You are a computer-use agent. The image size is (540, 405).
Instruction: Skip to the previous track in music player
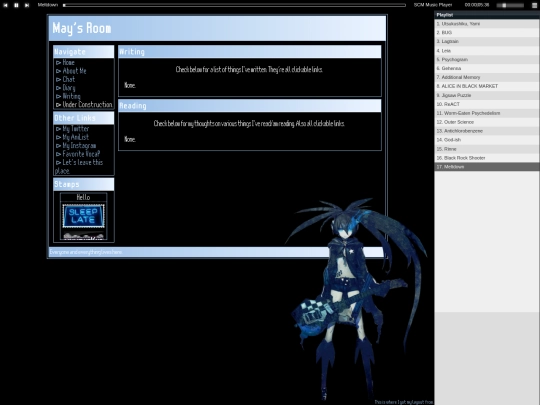(5, 5)
